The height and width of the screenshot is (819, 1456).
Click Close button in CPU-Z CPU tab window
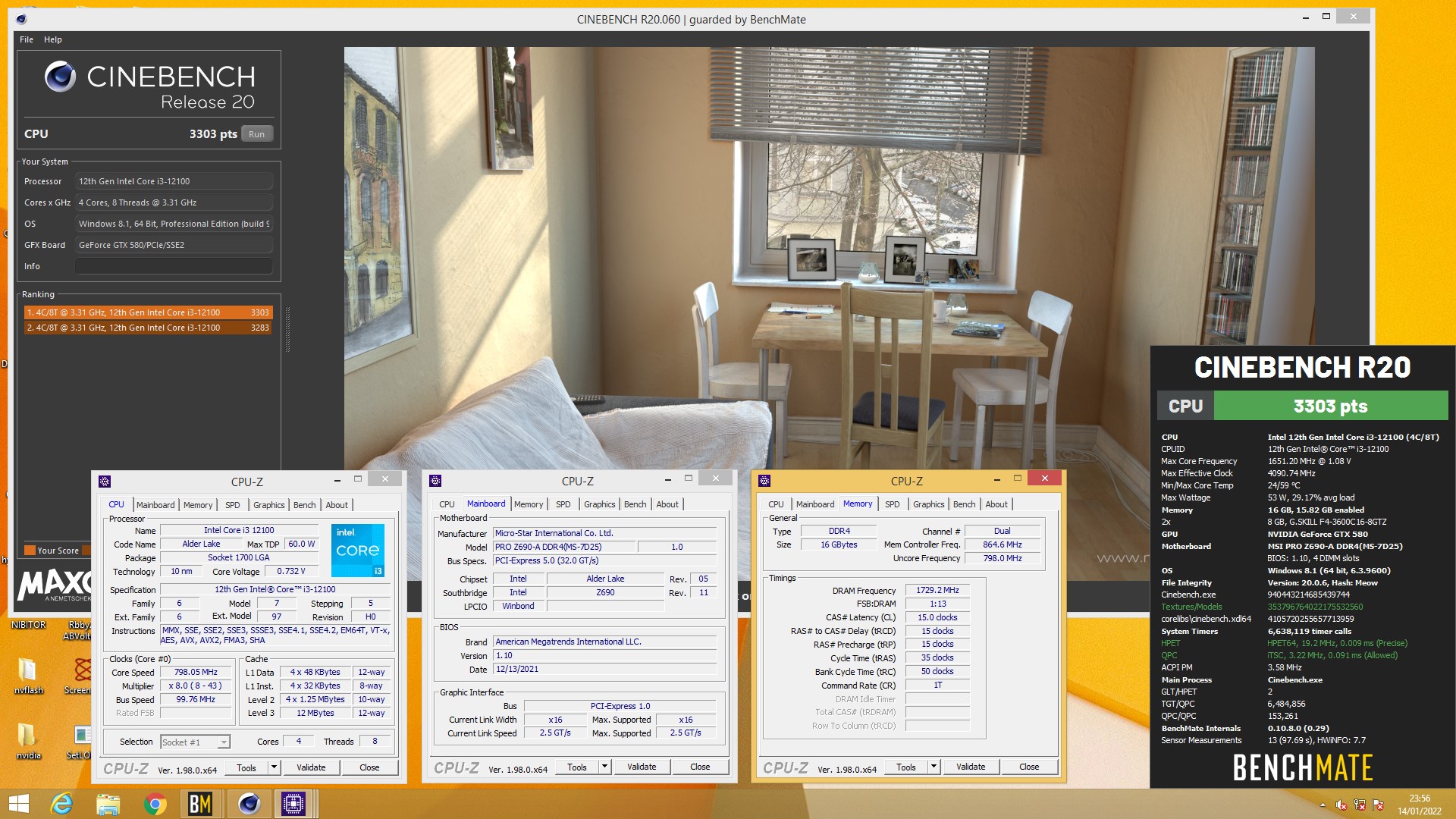(x=369, y=767)
